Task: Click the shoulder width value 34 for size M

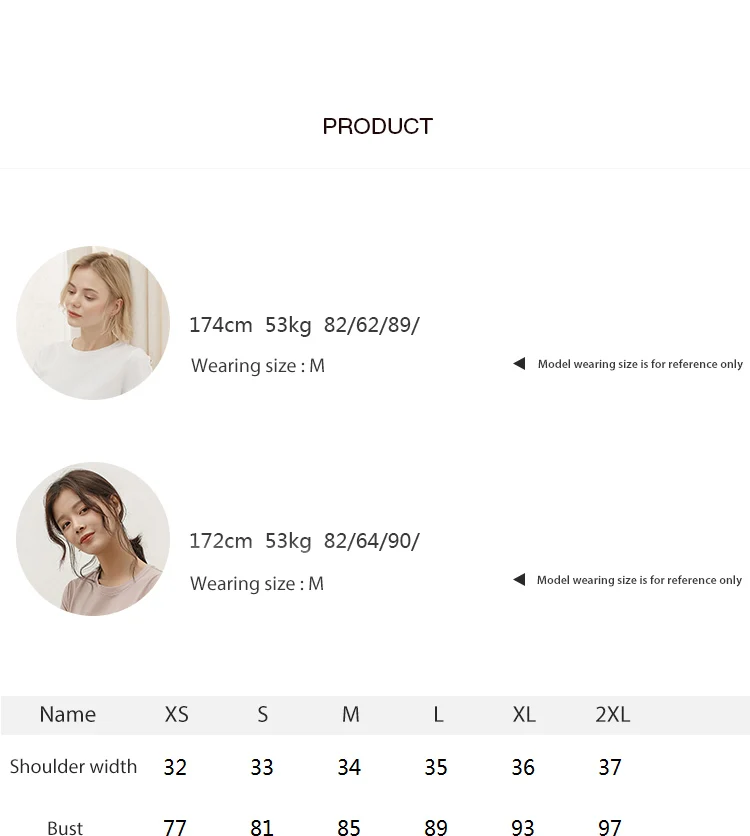Action: [349, 767]
